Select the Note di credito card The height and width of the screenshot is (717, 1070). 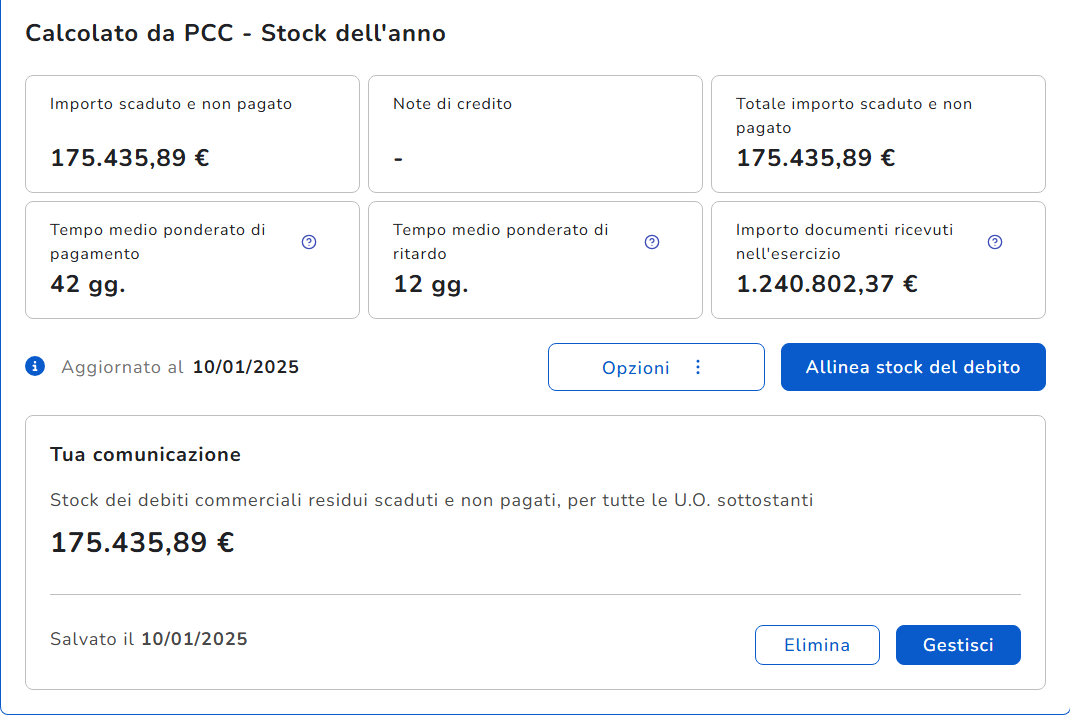coord(535,134)
